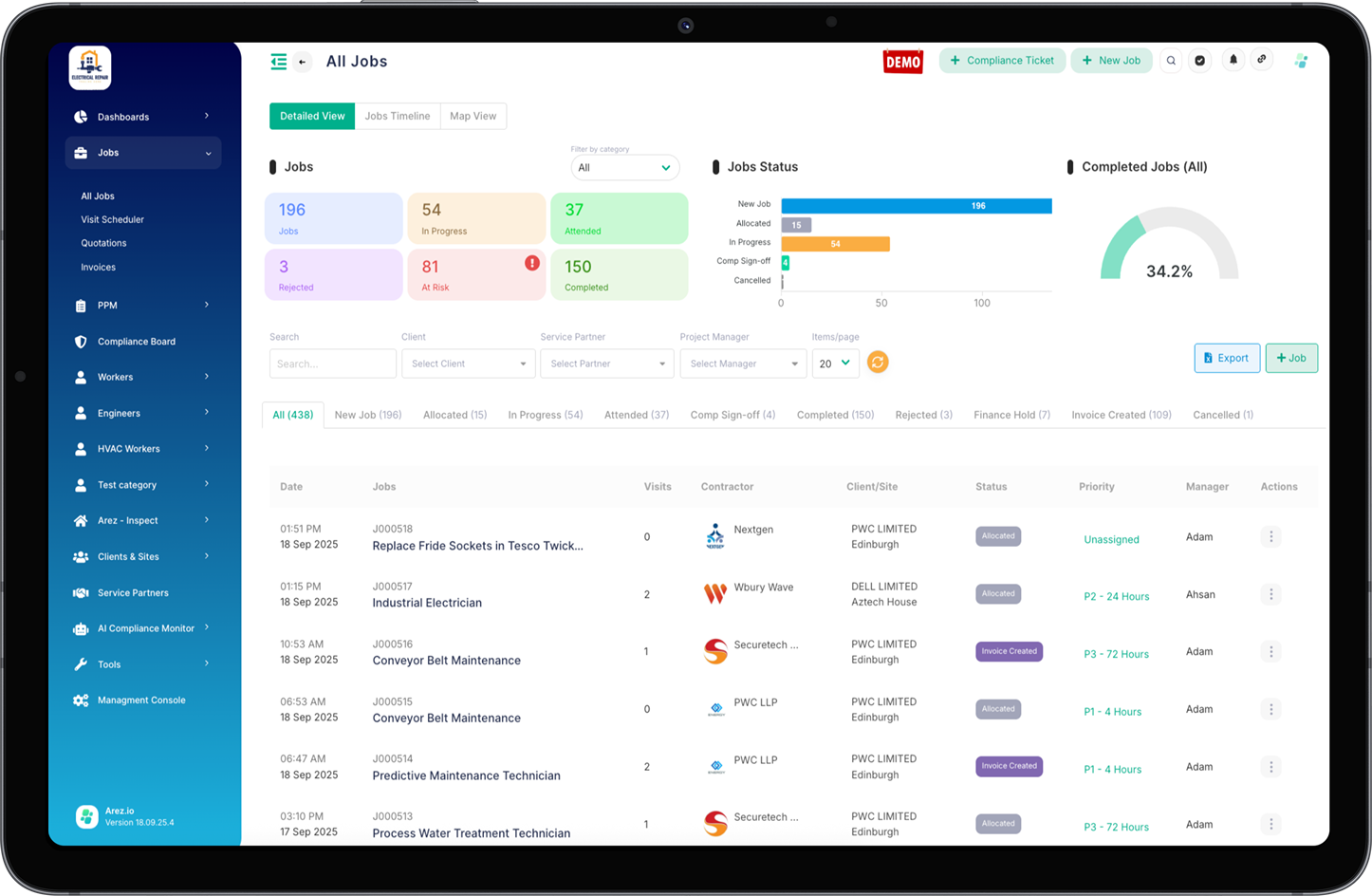Collapse the sidebar with the green indent icon

click(x=278, y=60)
